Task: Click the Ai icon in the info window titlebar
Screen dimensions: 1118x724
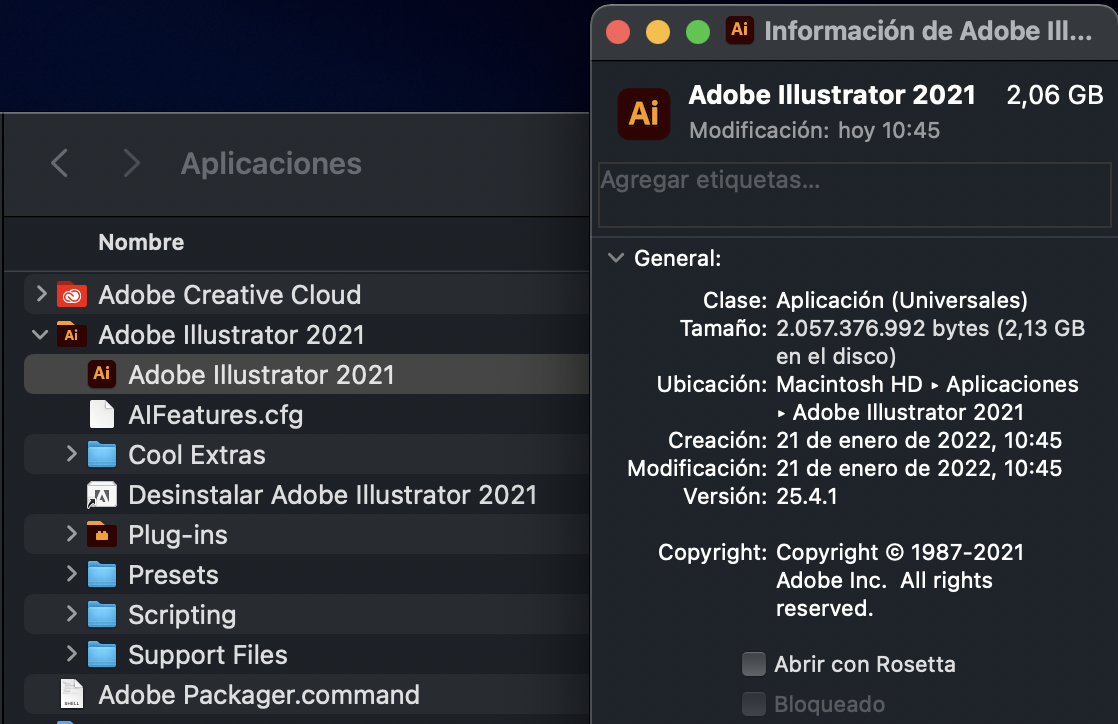Action: tap(739, 30)
